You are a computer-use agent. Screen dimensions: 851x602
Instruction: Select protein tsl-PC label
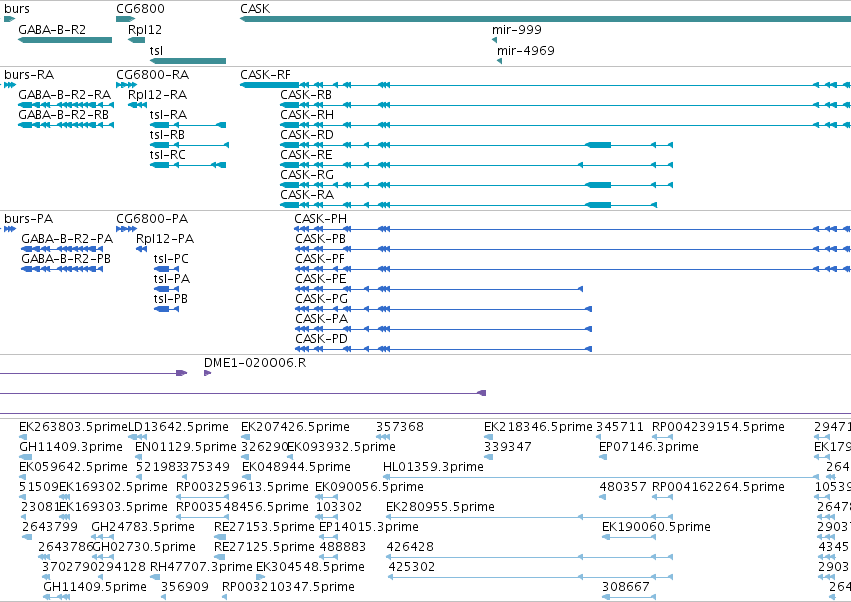[x=171, y=259]
